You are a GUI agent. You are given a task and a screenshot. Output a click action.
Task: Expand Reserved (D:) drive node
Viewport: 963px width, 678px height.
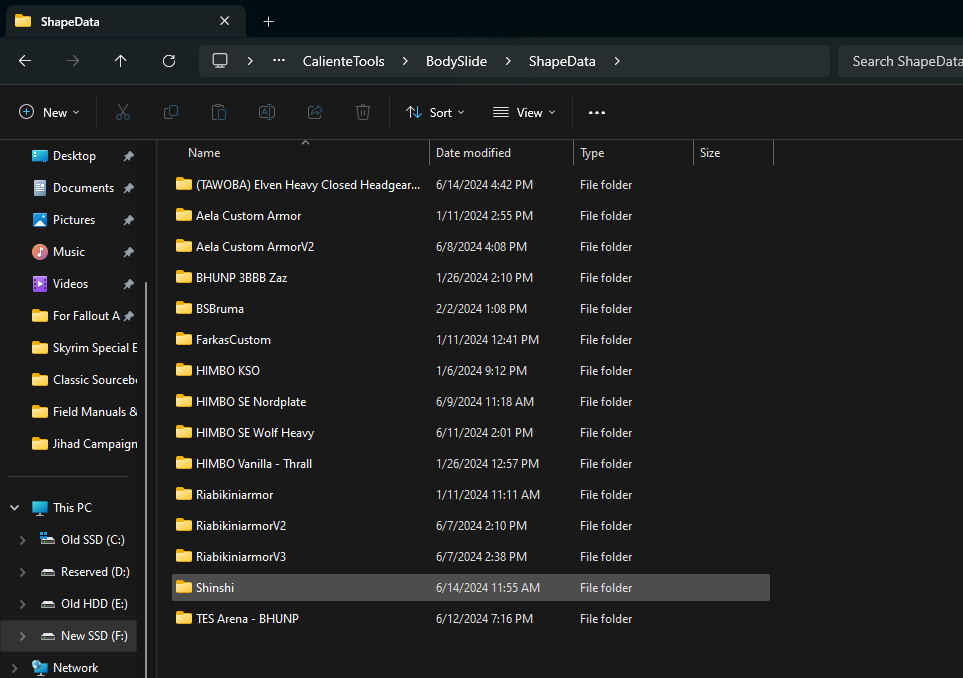pos(23,572)
